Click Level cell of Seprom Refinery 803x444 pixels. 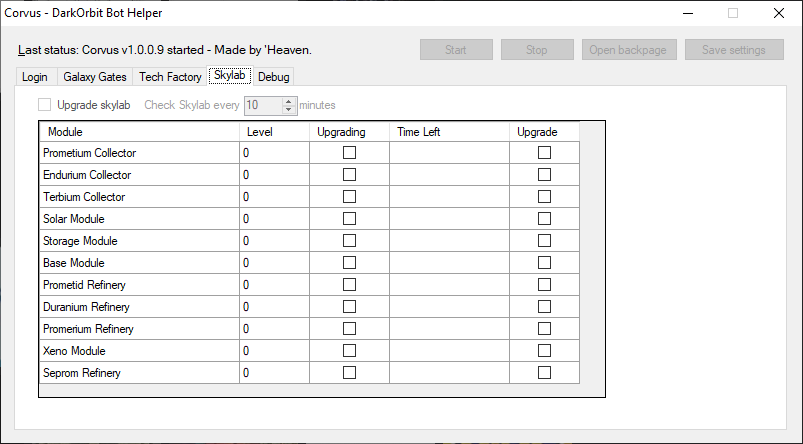(x=274, y=373)
